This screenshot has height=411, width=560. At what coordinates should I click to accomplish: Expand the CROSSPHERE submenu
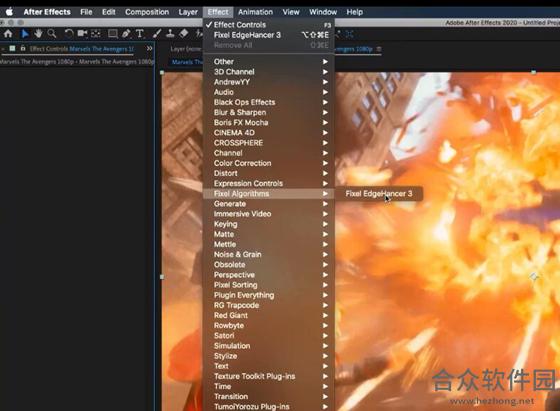click(x=269, y=143)
